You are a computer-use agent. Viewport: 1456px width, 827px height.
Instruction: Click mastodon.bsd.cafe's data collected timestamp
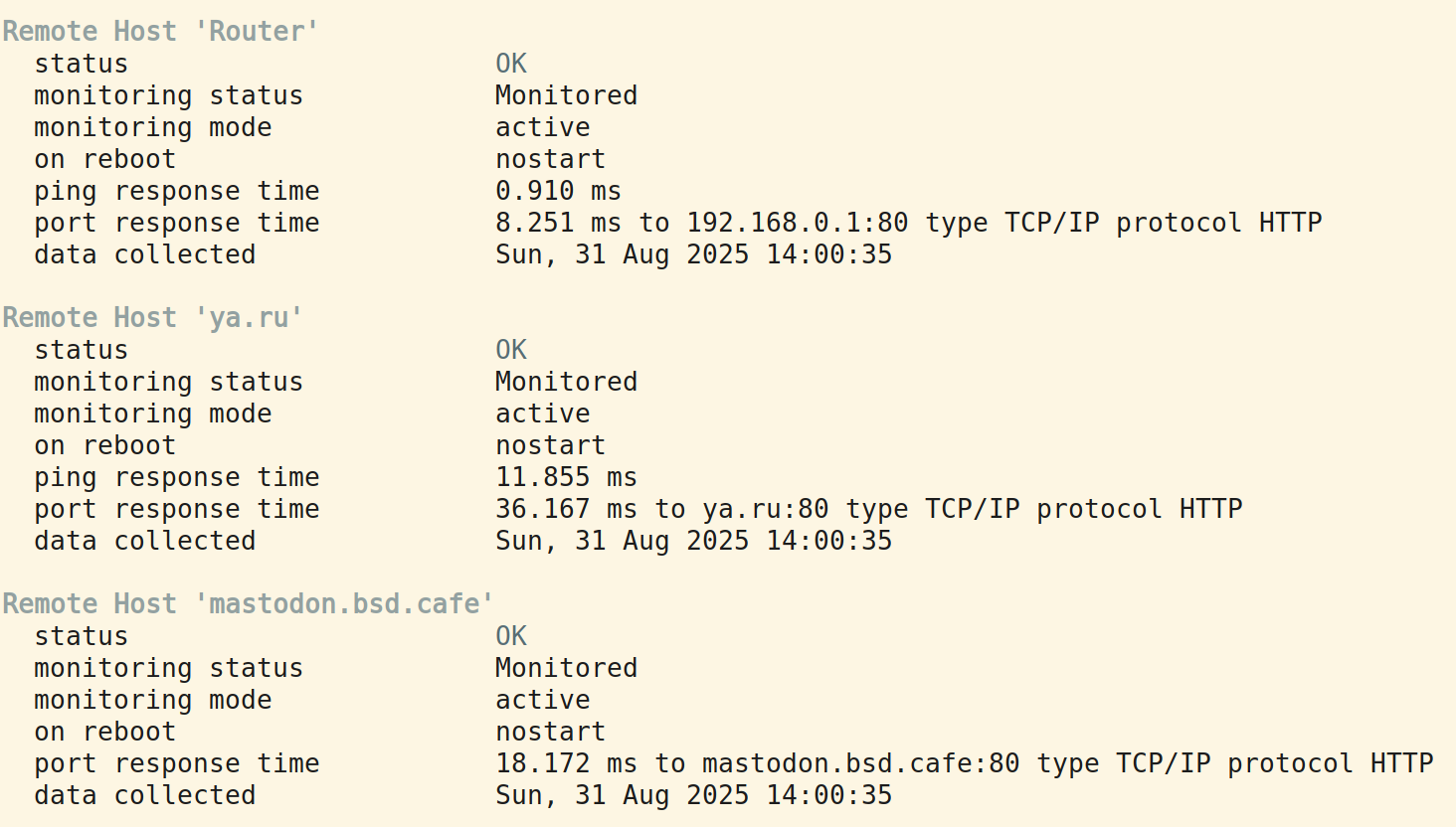point(693,795)
